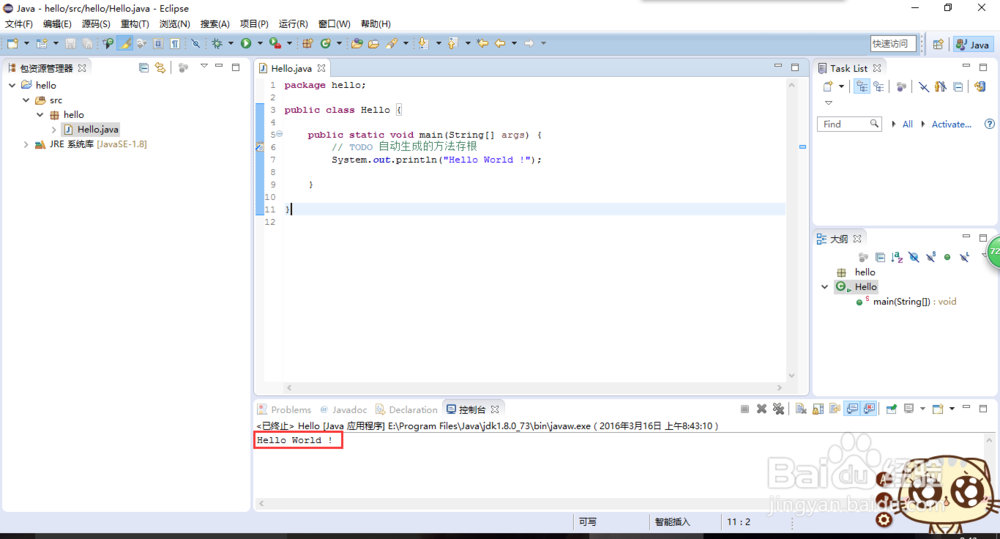
Task: Expand the JRE 系统库 tree node
Action: coord(26,144)
